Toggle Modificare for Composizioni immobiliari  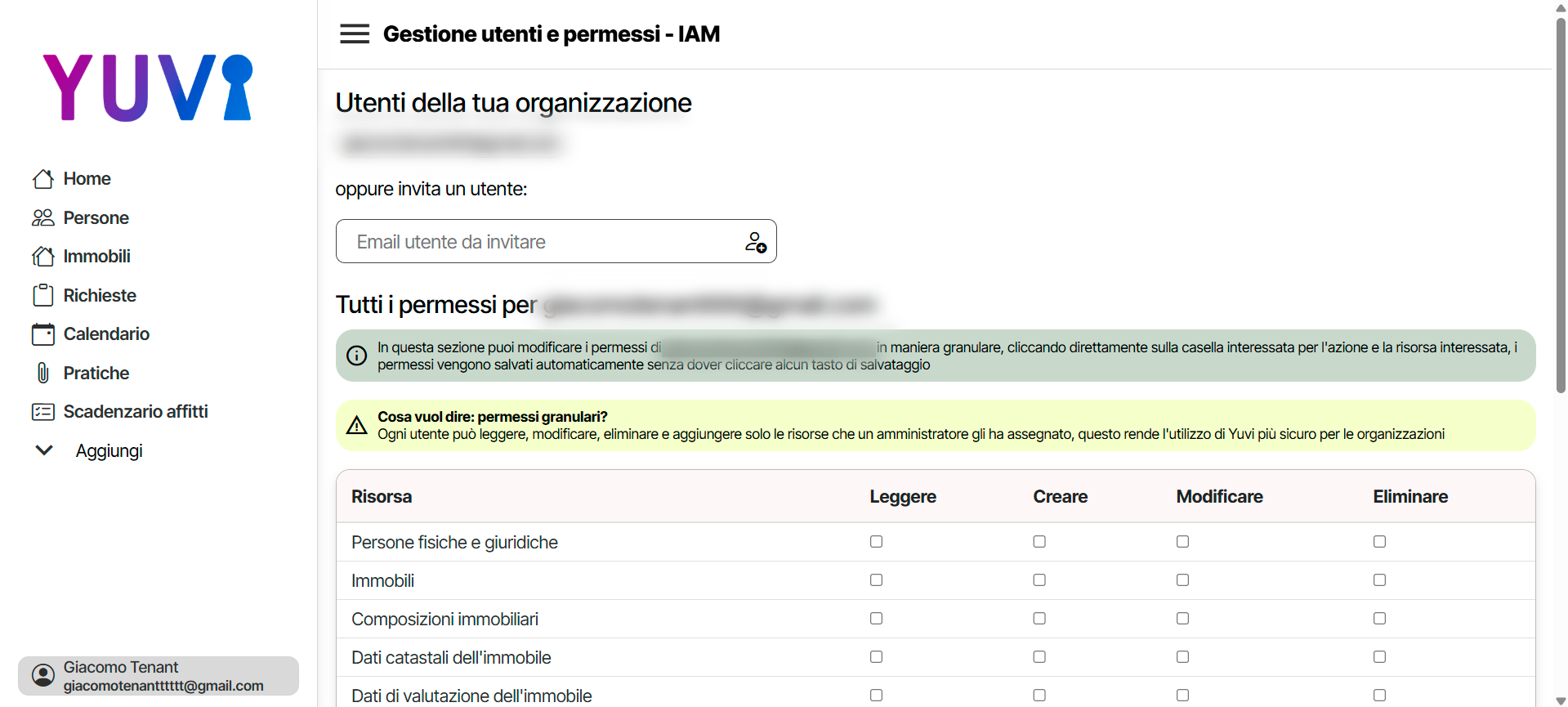coord(1182,619)
